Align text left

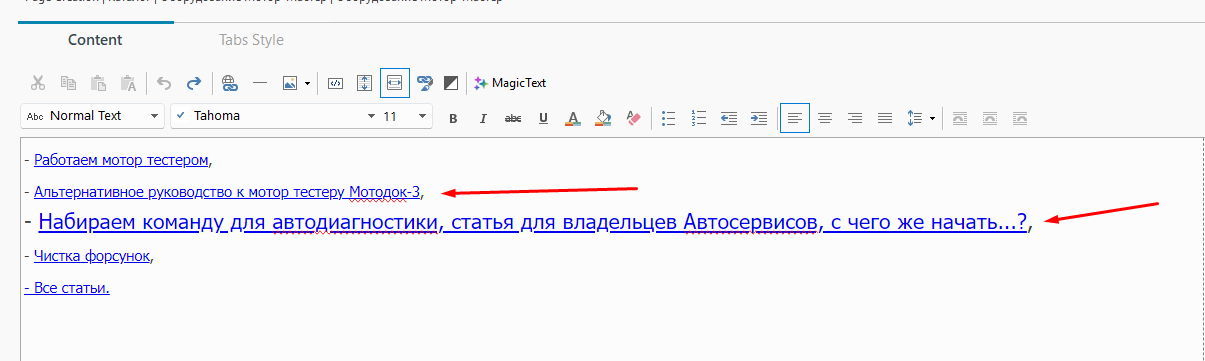(795, 118)
